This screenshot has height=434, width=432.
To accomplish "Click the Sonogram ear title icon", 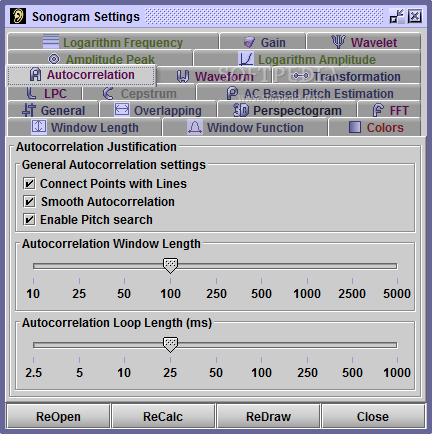I will click(x=18, y=16).
